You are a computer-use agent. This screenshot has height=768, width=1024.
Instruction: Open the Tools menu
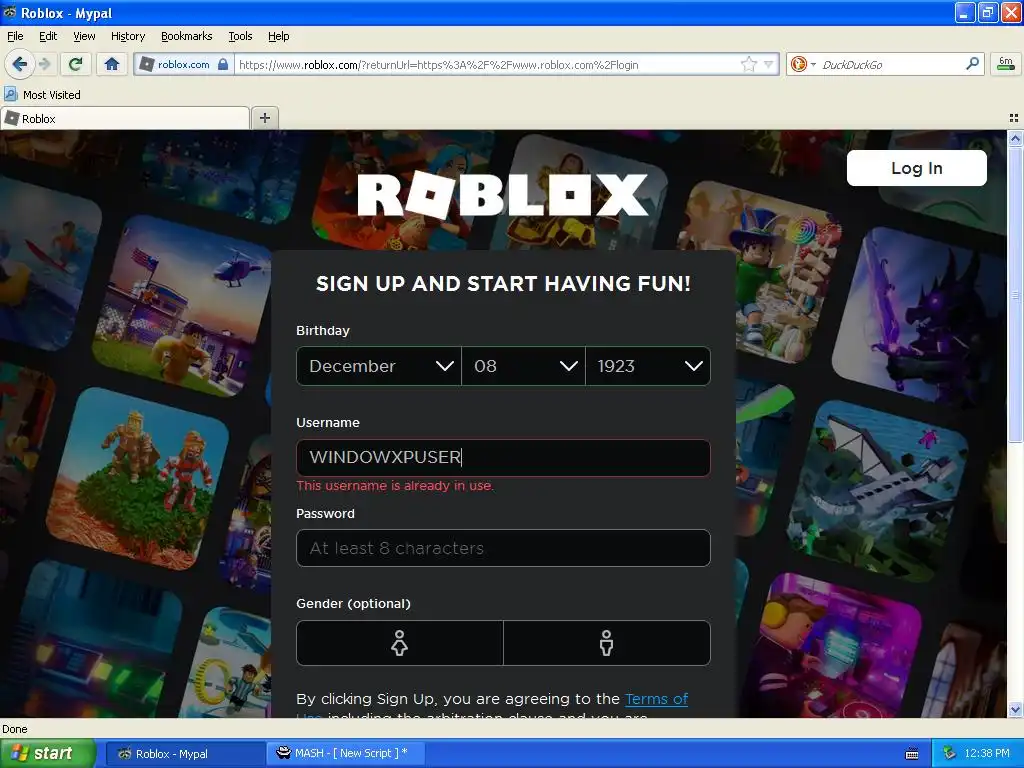240,36
